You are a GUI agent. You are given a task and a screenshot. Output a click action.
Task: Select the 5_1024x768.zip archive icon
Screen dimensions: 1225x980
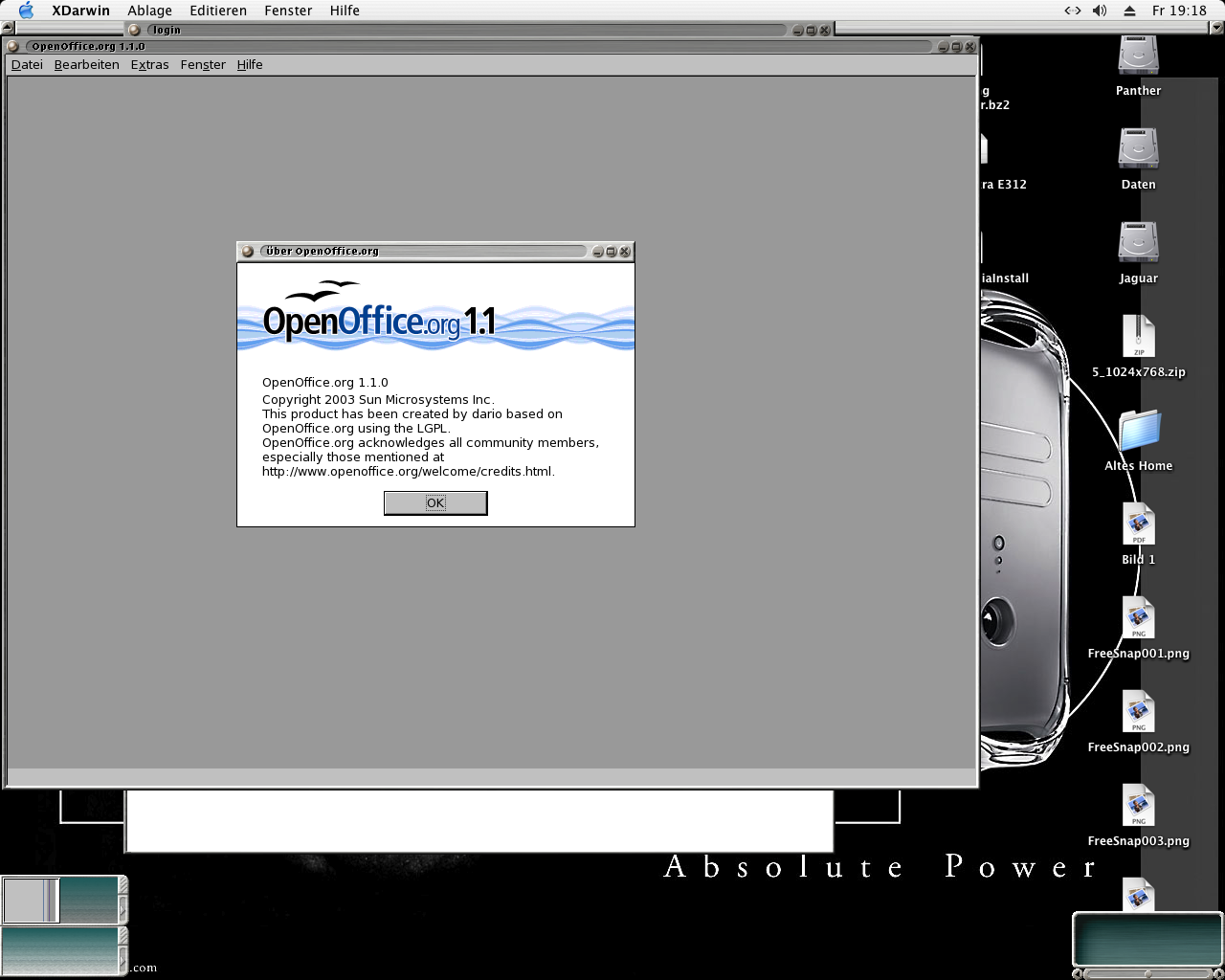point(1138,337)
